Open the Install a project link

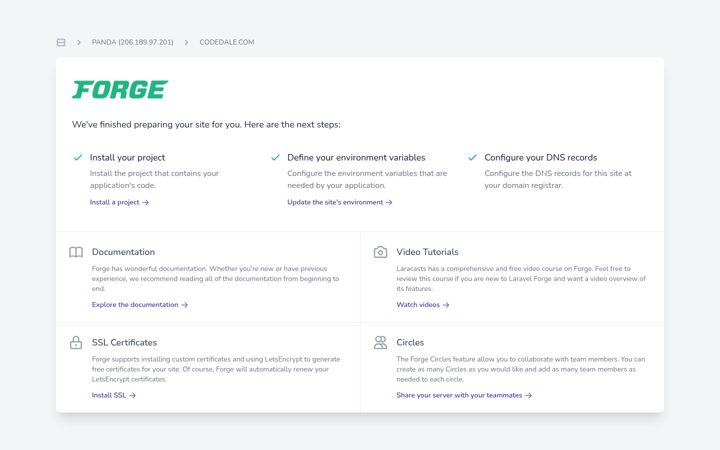[x=119, y=202]
